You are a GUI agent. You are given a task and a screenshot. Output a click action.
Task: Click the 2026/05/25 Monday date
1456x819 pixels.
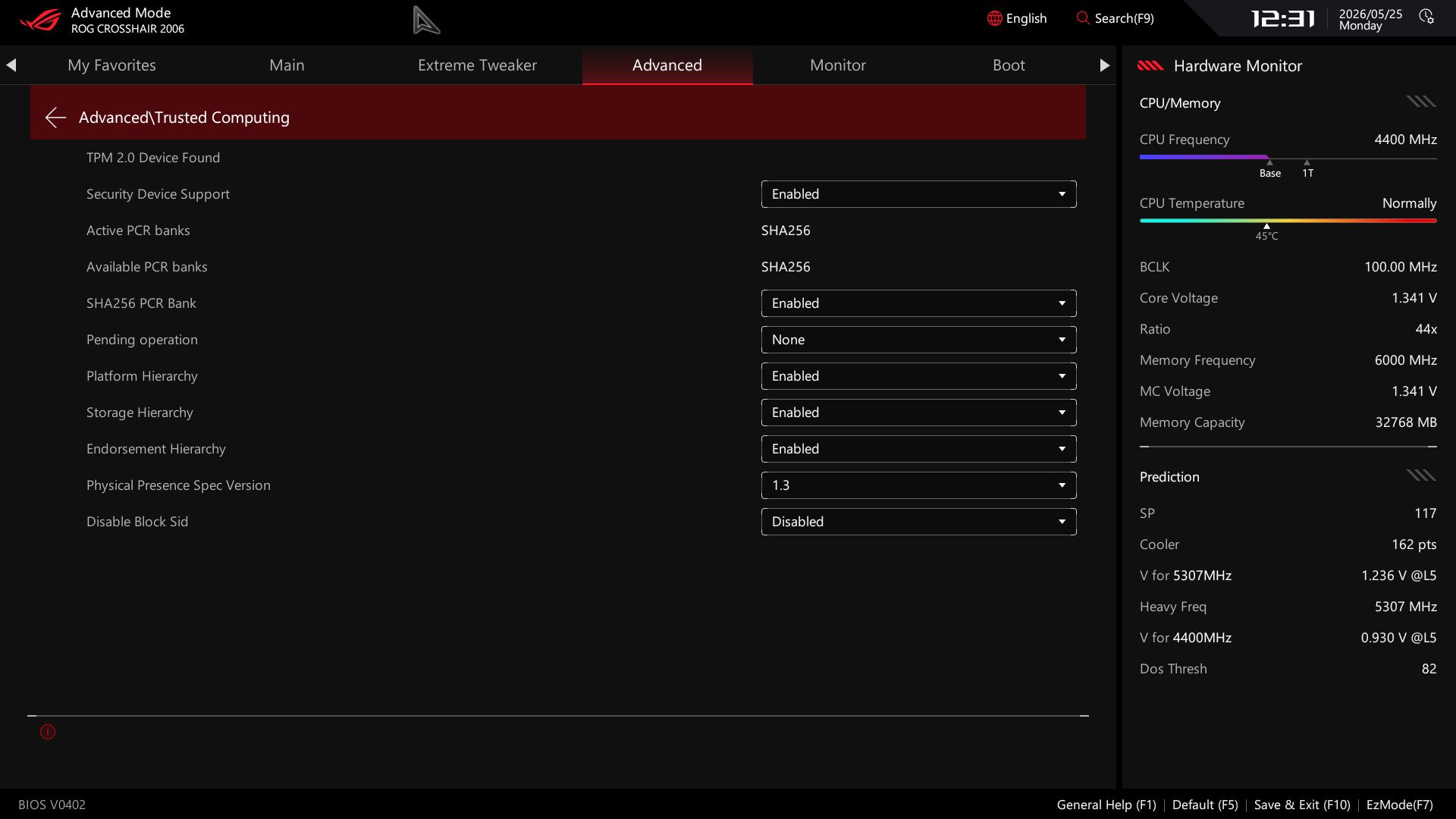pyautogui.click(x=1370, y=20)
